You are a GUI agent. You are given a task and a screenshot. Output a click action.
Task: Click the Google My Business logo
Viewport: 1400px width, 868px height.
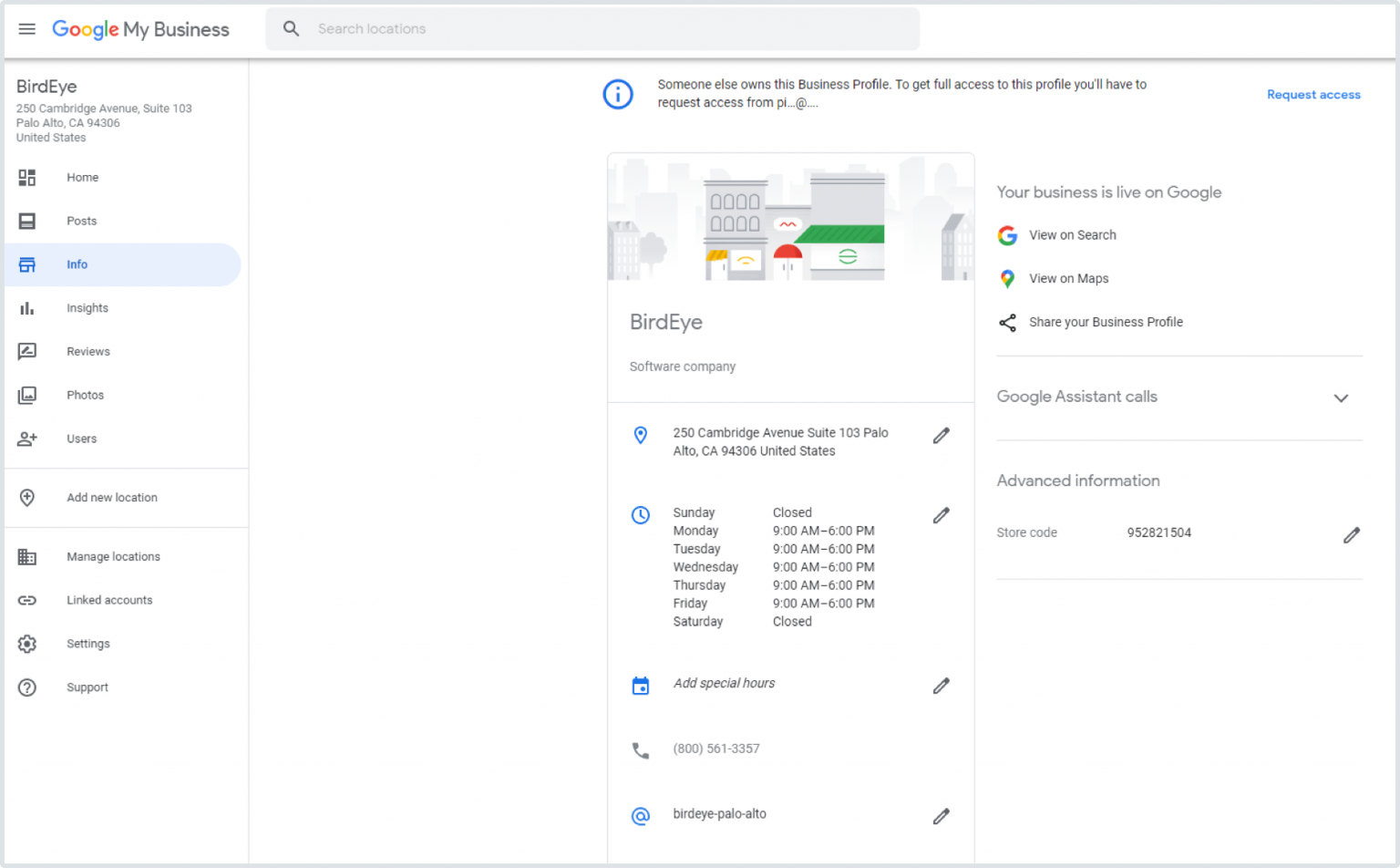click(x=140, y=29)
